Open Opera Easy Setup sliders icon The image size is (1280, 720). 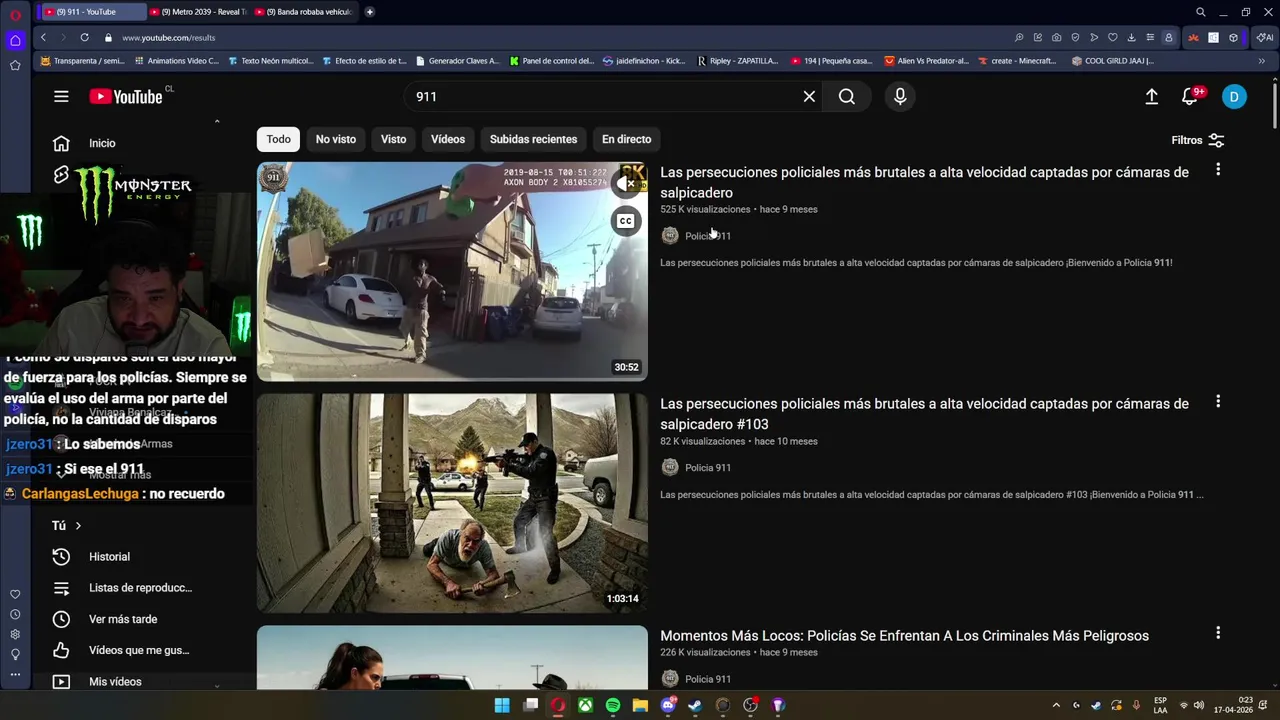(x=1150, y=37)
